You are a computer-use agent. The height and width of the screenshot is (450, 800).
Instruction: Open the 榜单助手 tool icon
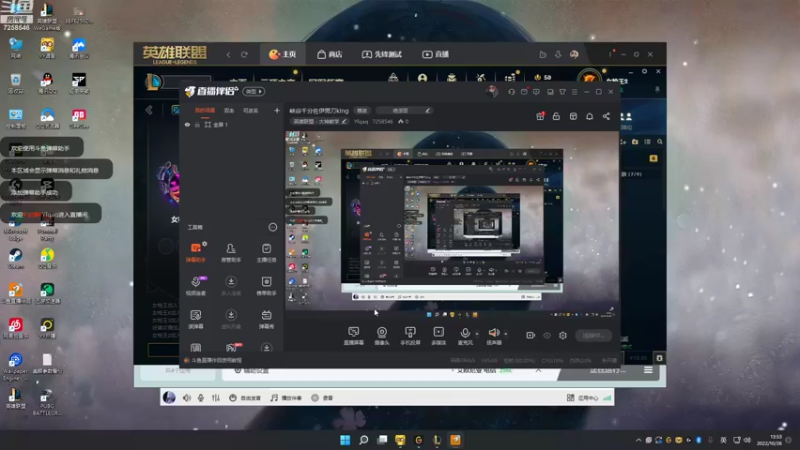coord(266,286)
